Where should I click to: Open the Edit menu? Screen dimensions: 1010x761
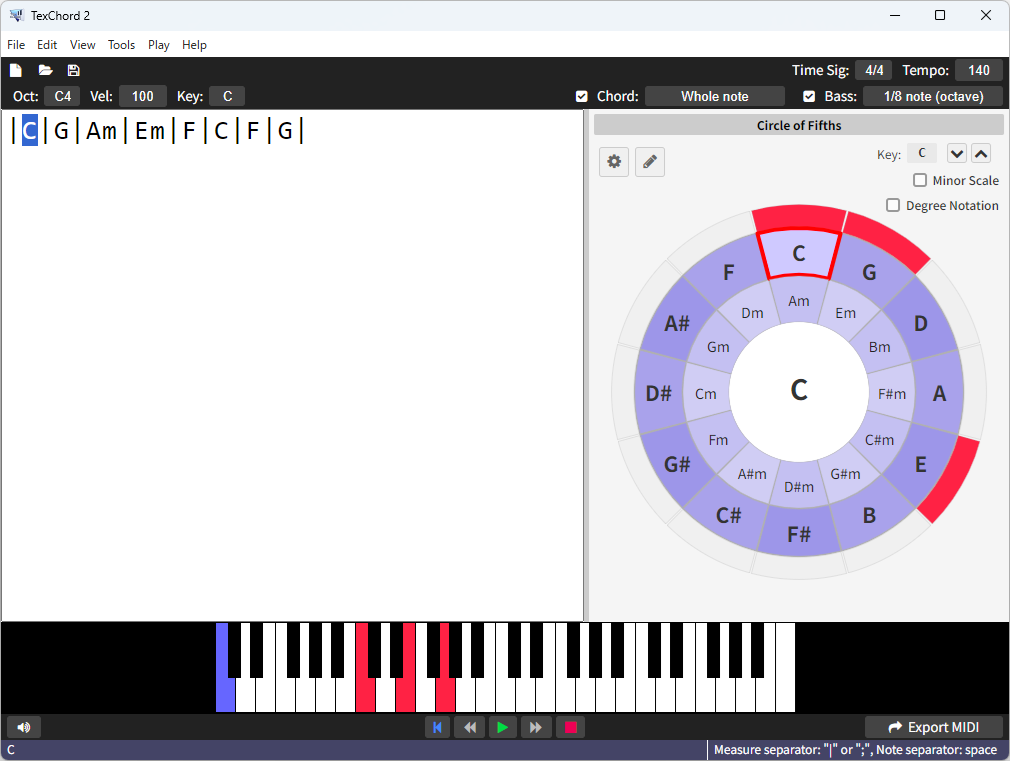point(47,44)
